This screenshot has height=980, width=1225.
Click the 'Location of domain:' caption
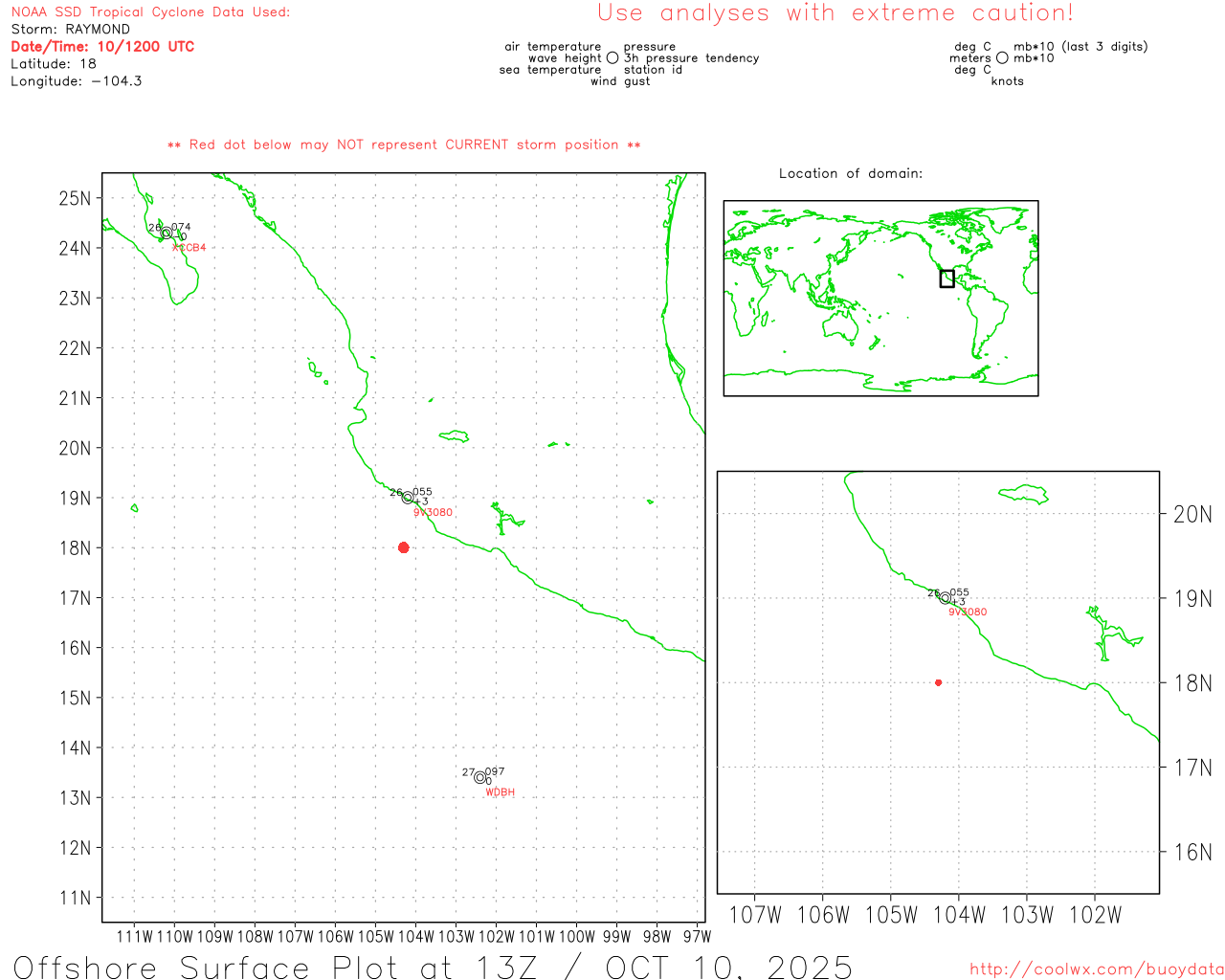click(851, 174)
